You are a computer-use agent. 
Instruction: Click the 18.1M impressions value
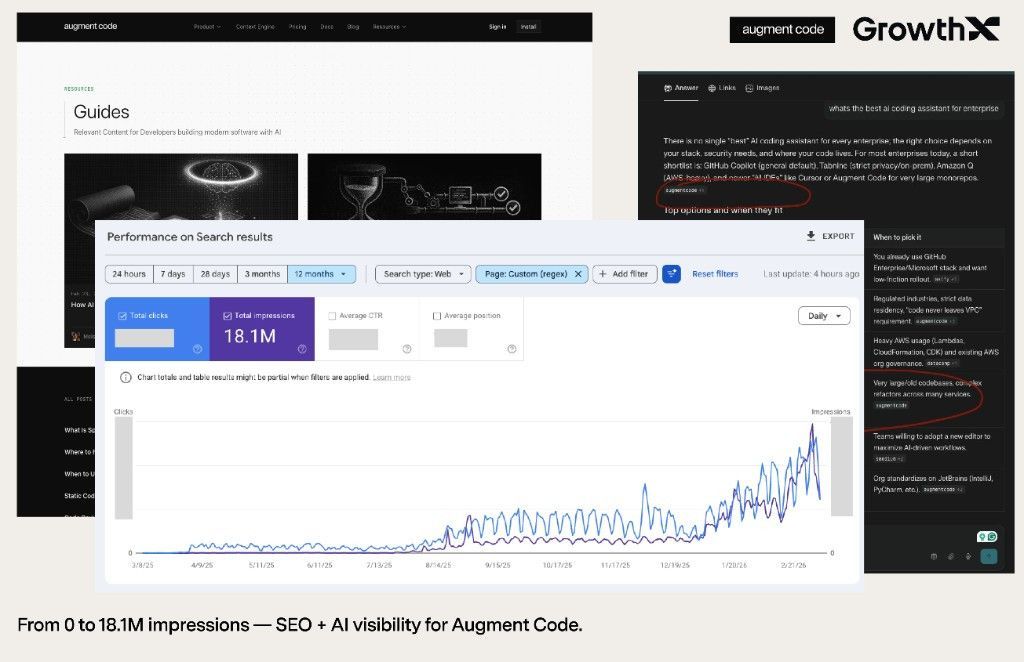tap(249, 336)
